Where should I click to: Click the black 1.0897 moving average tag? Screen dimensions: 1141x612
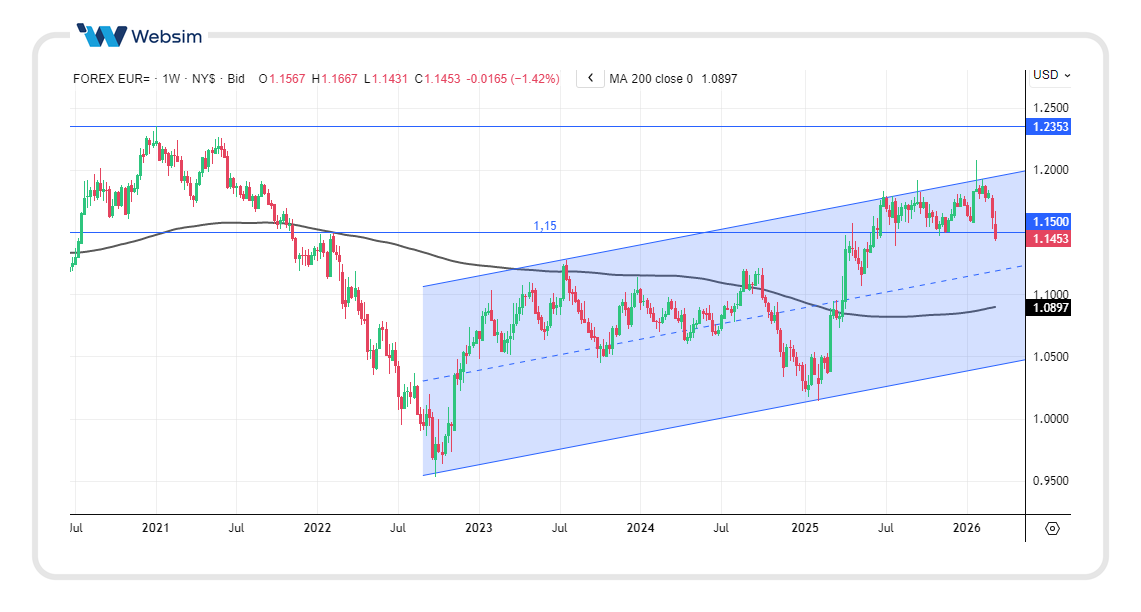pos(1051,308)
